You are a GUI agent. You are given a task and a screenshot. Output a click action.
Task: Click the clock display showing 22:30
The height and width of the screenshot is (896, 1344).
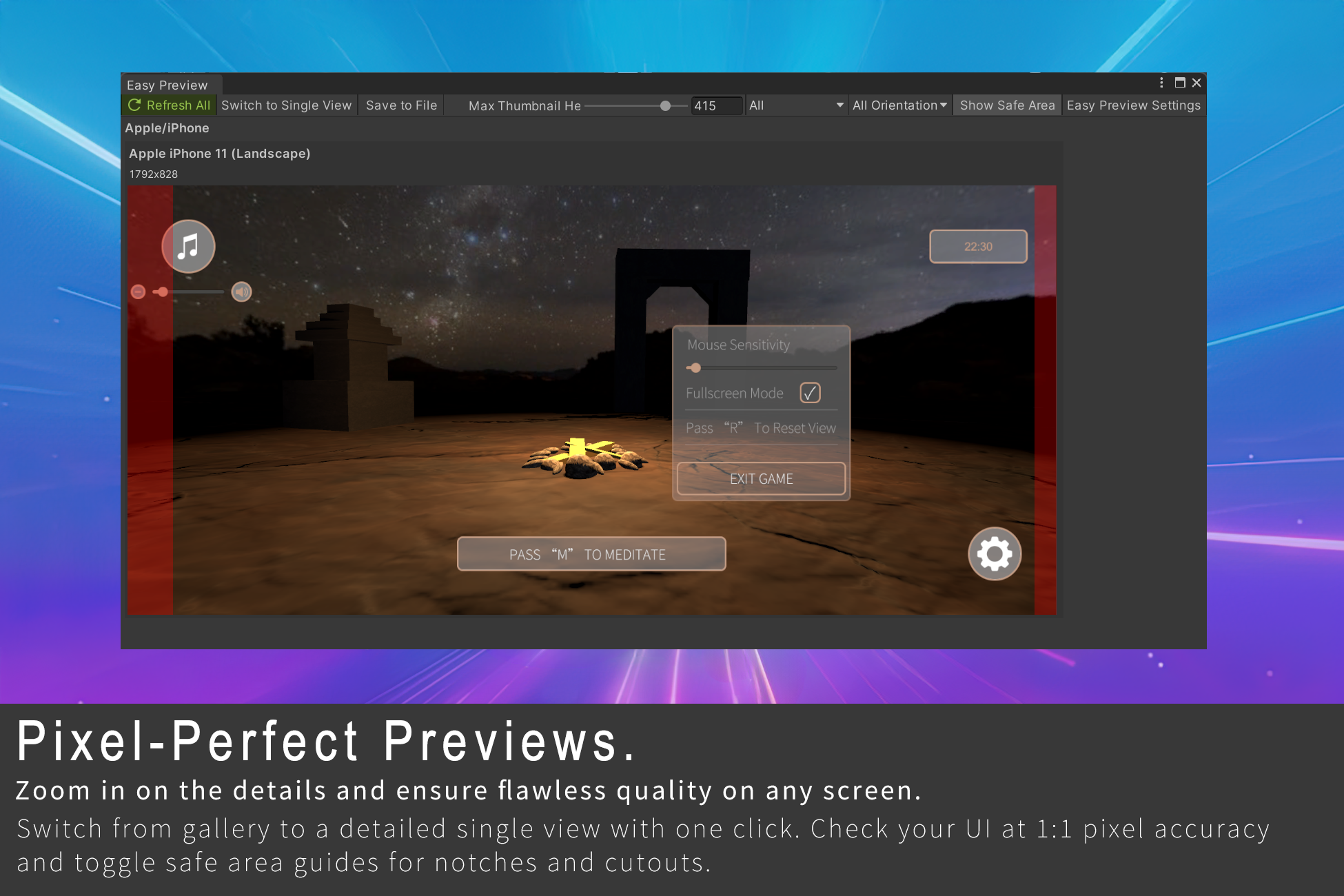click(978, 246)
